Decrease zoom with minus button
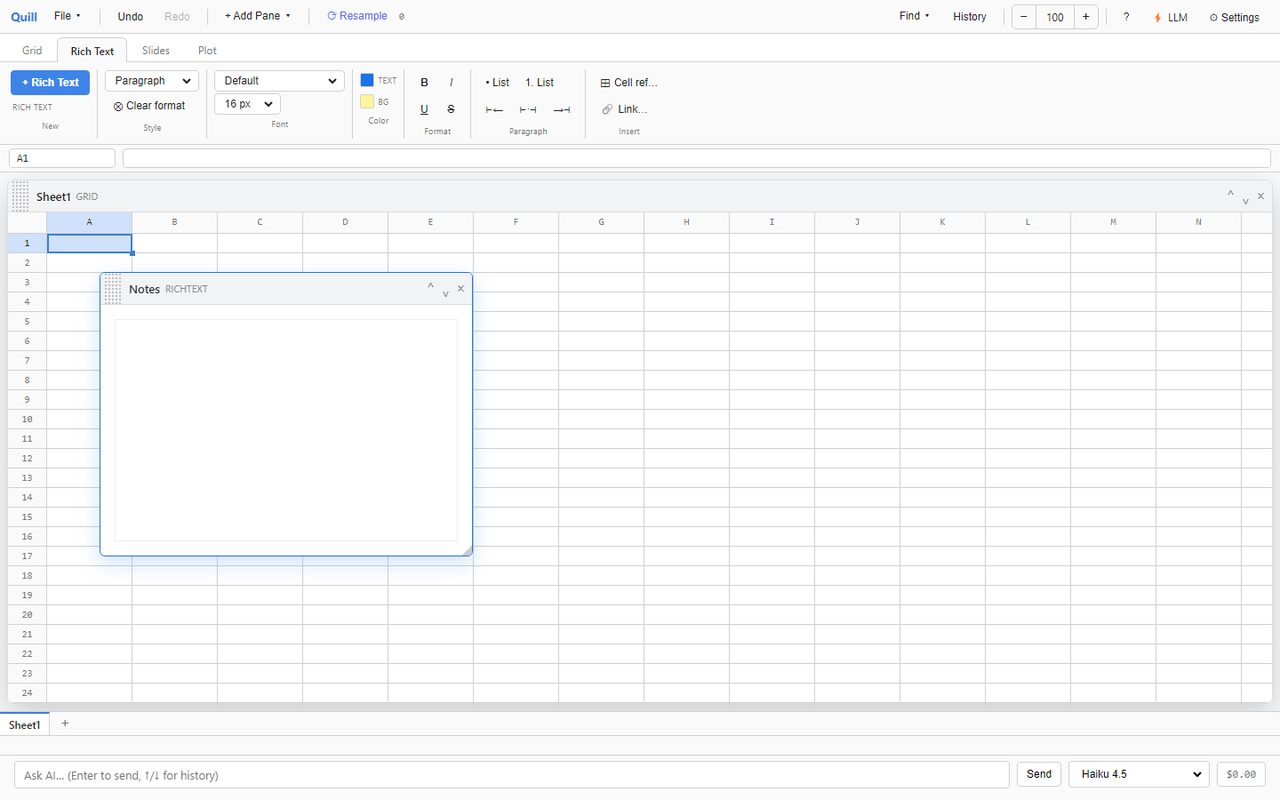1280x800 pixels. click(1024, 17)
